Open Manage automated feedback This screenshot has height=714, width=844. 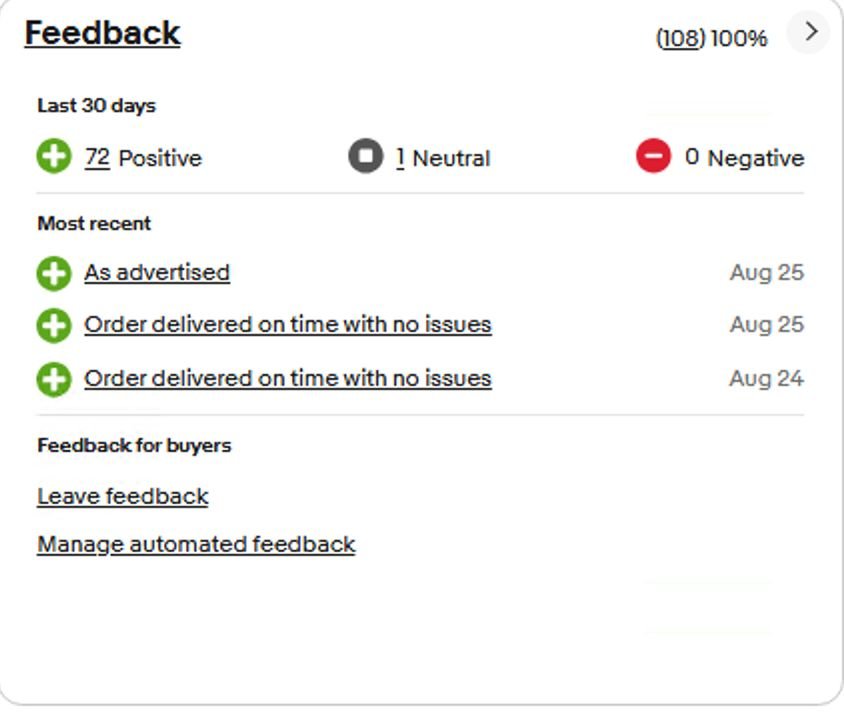click(196, 544)
